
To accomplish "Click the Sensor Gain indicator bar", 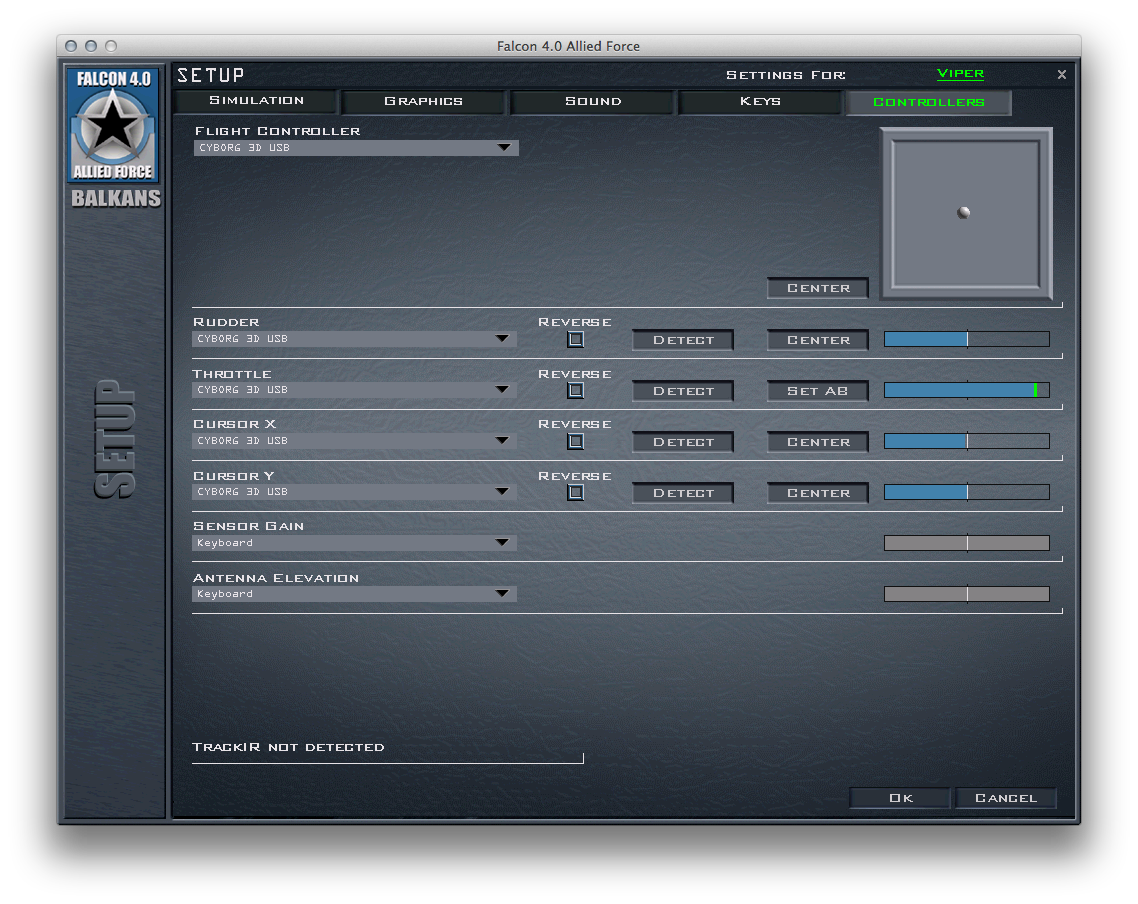I will tap(967, 543).
